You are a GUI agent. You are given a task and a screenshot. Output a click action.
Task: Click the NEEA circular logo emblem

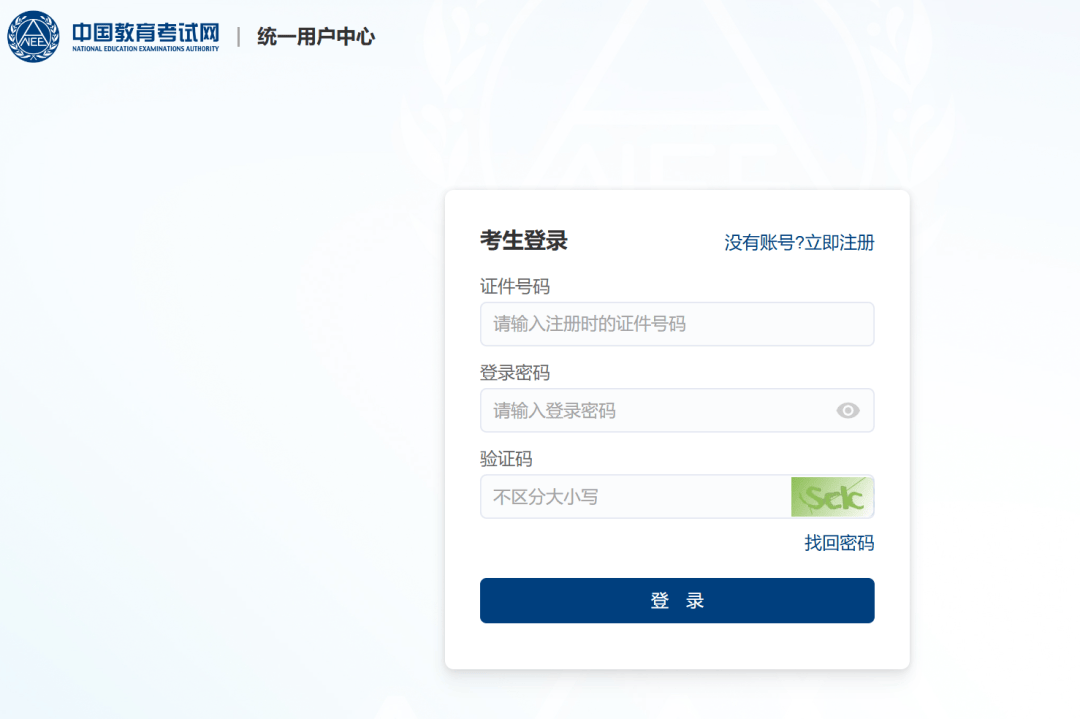pyautogui.click(x=33, y=37)
